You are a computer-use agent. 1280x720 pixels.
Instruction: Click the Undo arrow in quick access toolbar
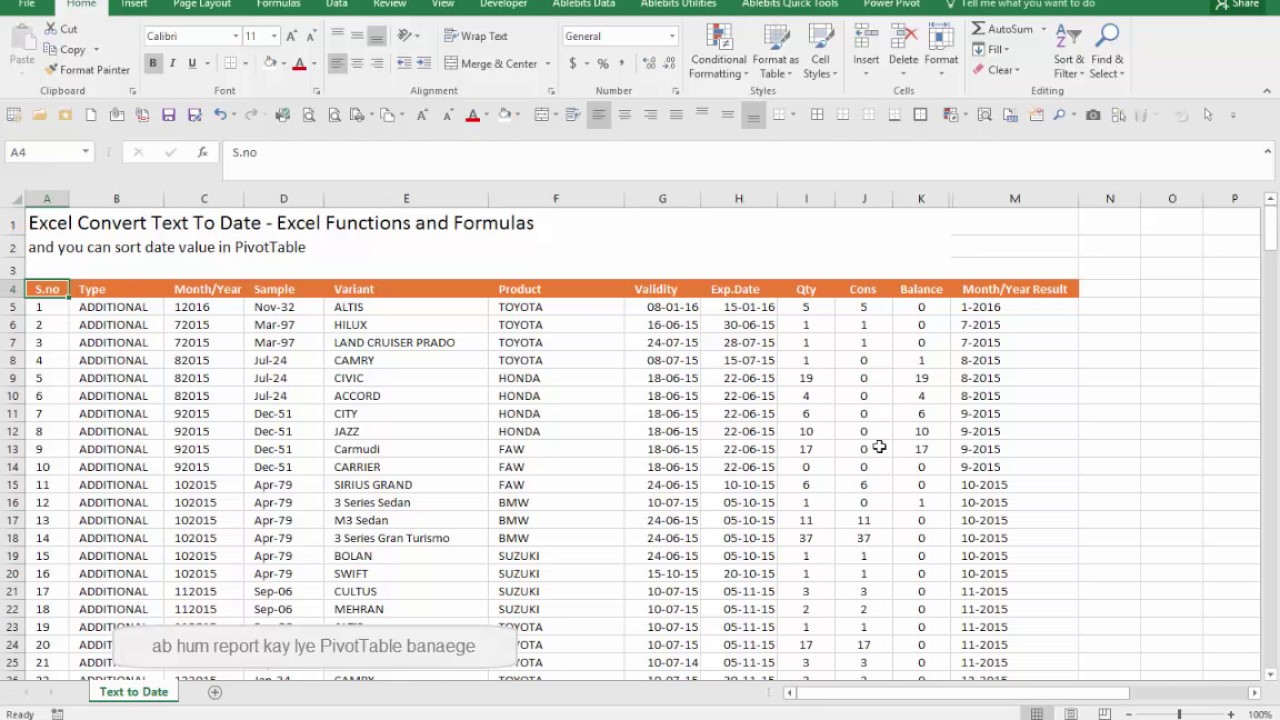(x=220, y=115)
